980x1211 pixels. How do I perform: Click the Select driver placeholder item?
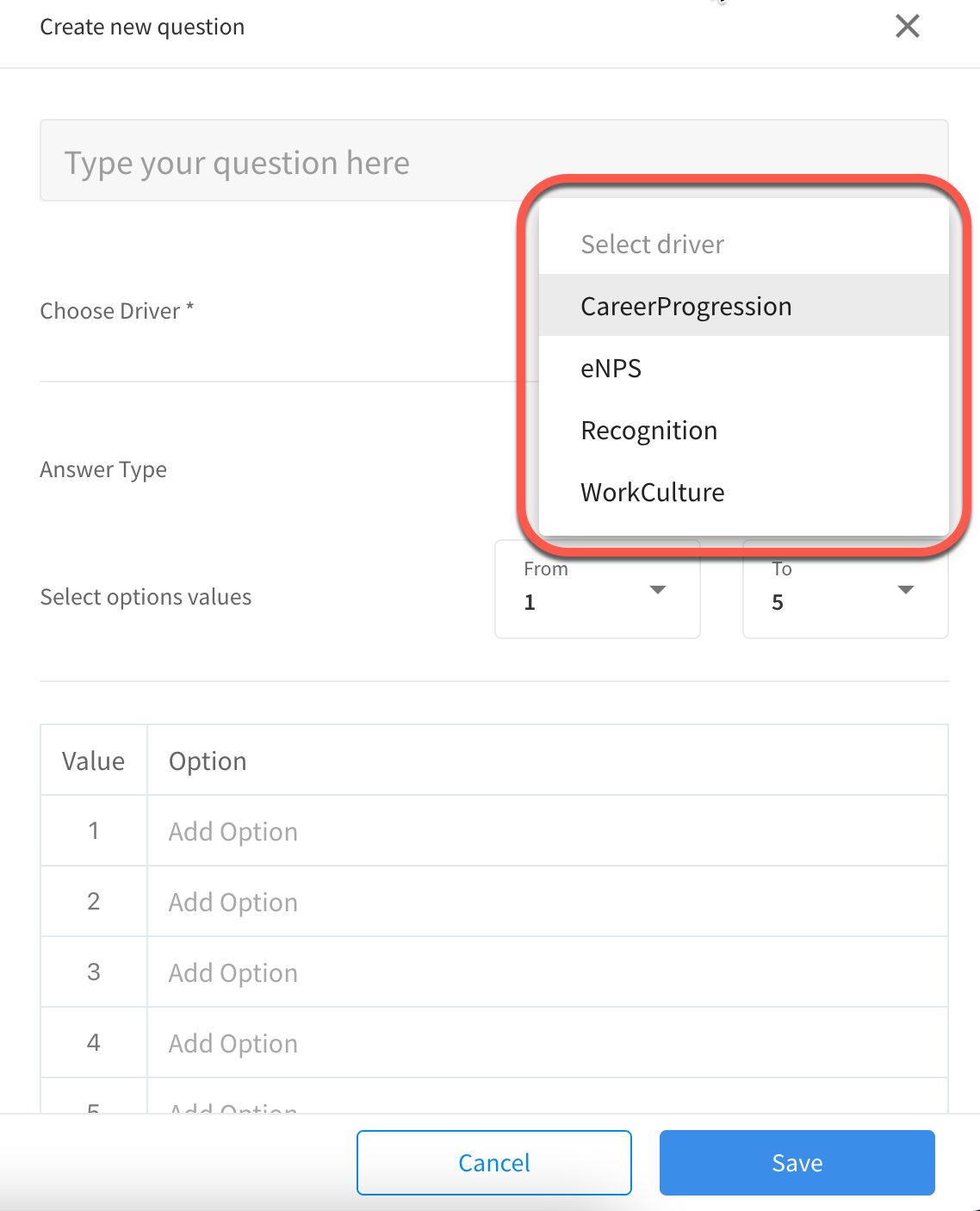[x=743, y=244]
